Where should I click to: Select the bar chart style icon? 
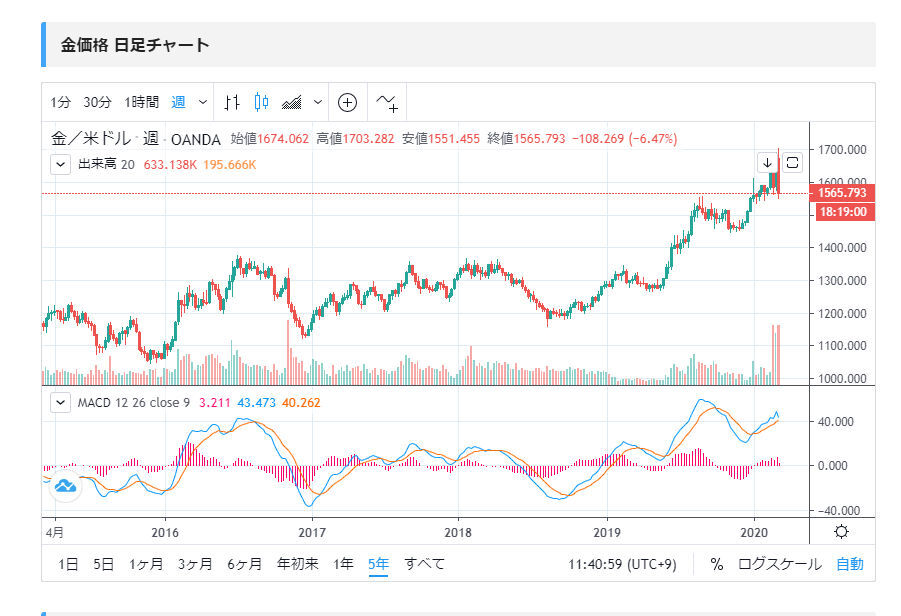pyautogui.click(x=232, y=102)
